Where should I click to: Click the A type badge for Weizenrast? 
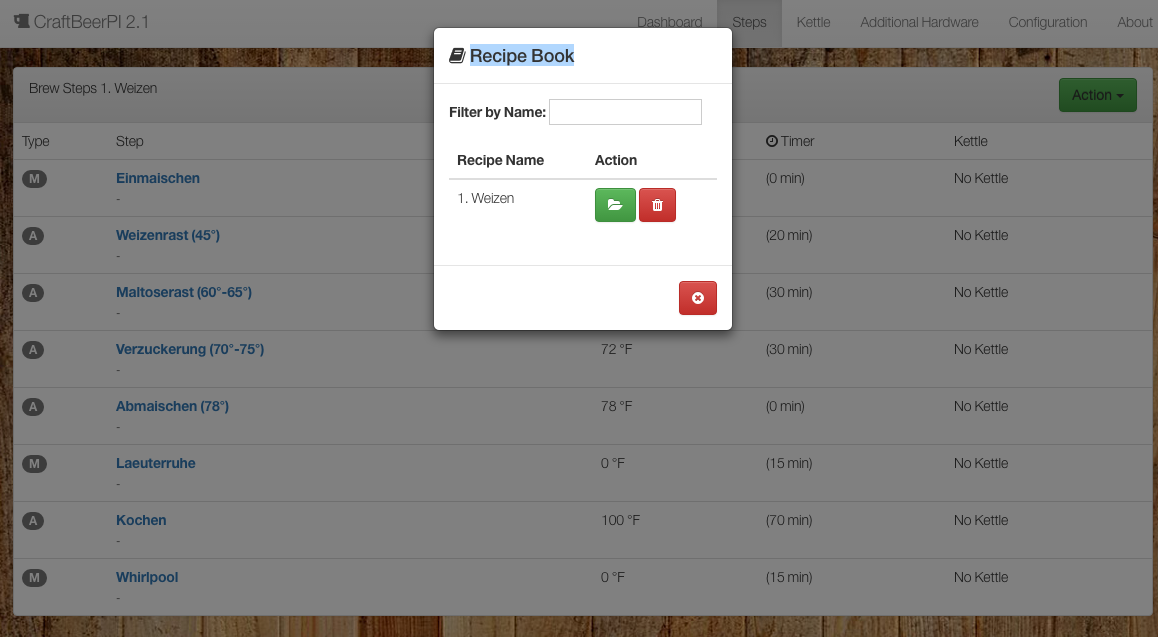pyautogui.click(x=34, y=236)
